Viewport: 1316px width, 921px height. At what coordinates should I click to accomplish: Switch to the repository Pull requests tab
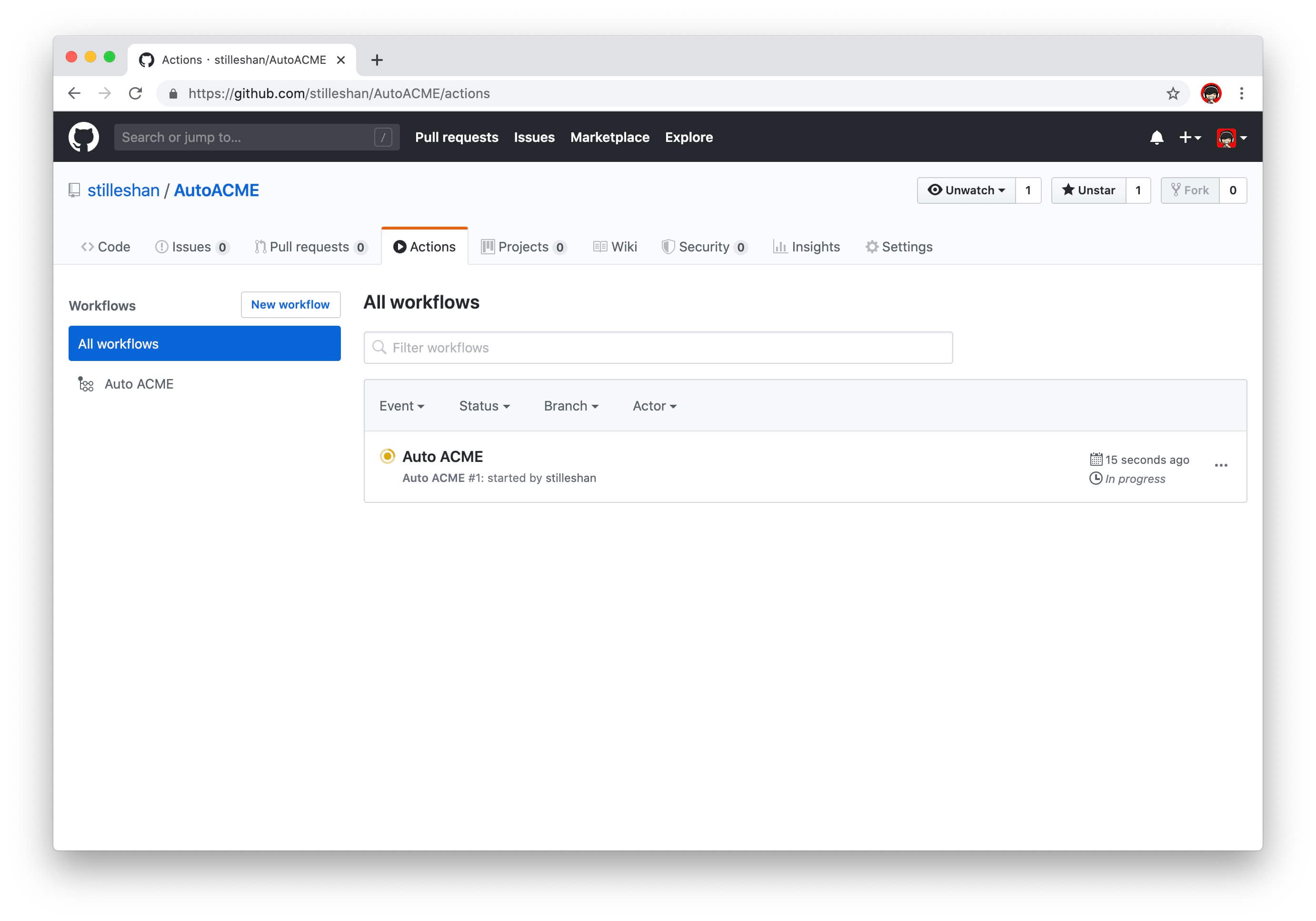(x=310, y=247)
